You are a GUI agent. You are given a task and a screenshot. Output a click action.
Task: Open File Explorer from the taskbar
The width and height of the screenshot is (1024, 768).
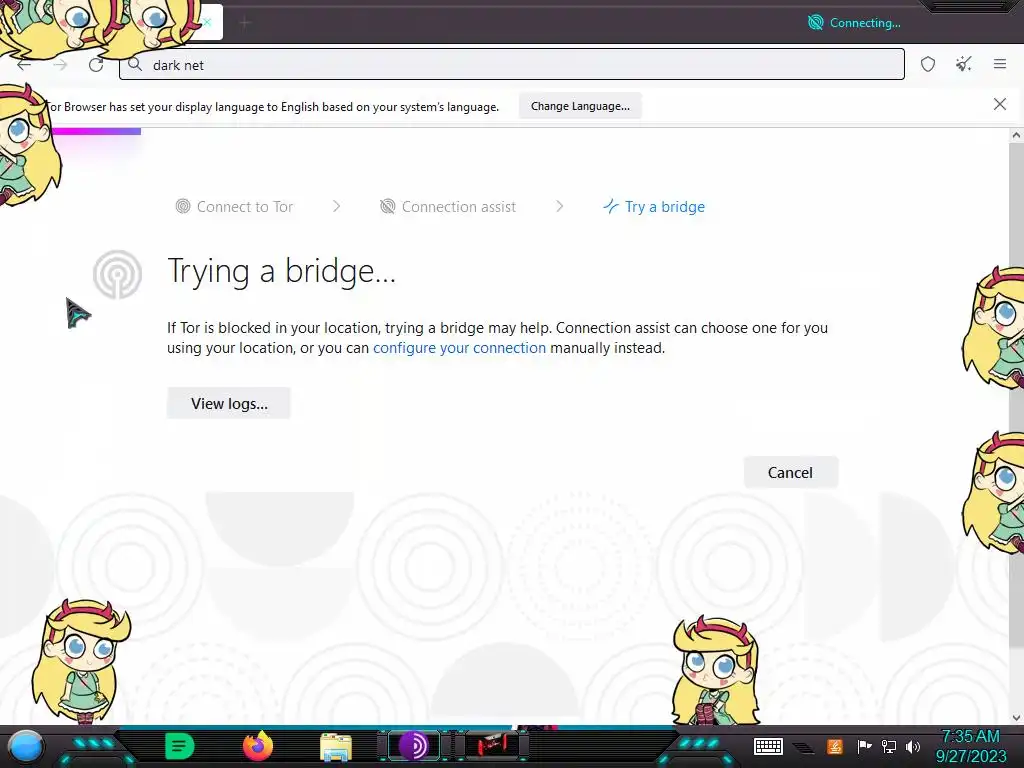[336, 747]
